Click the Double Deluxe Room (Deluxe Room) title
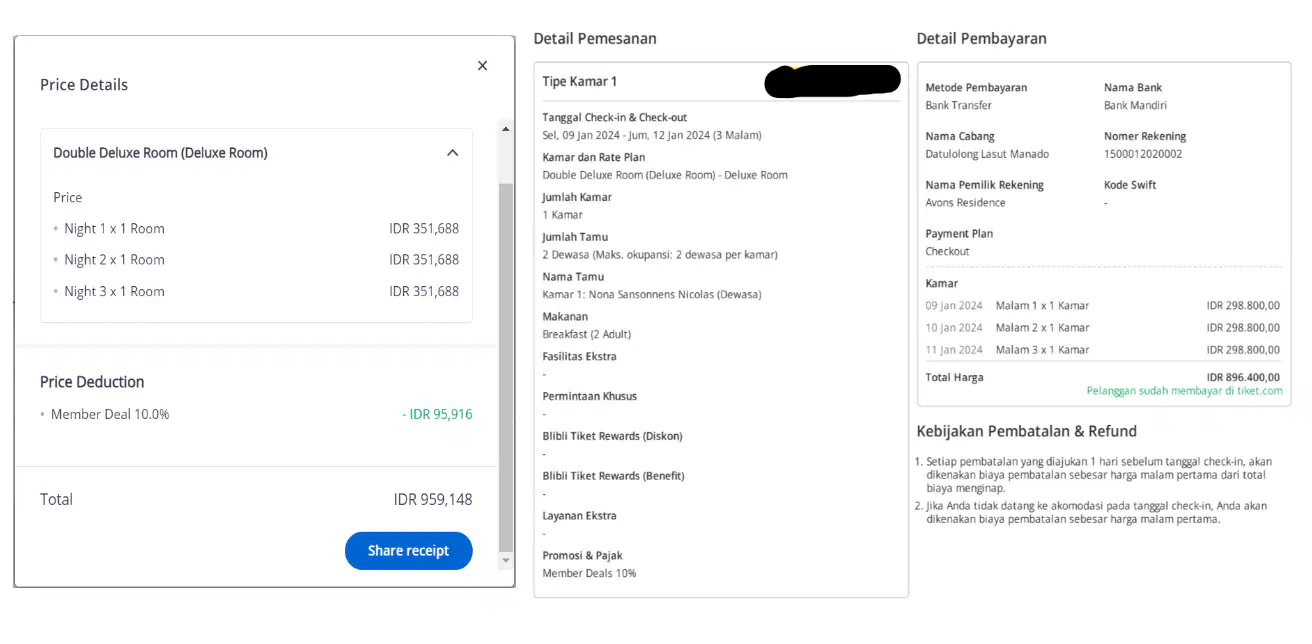Viewport: 1312px width, 644px height. click(160, 153)
